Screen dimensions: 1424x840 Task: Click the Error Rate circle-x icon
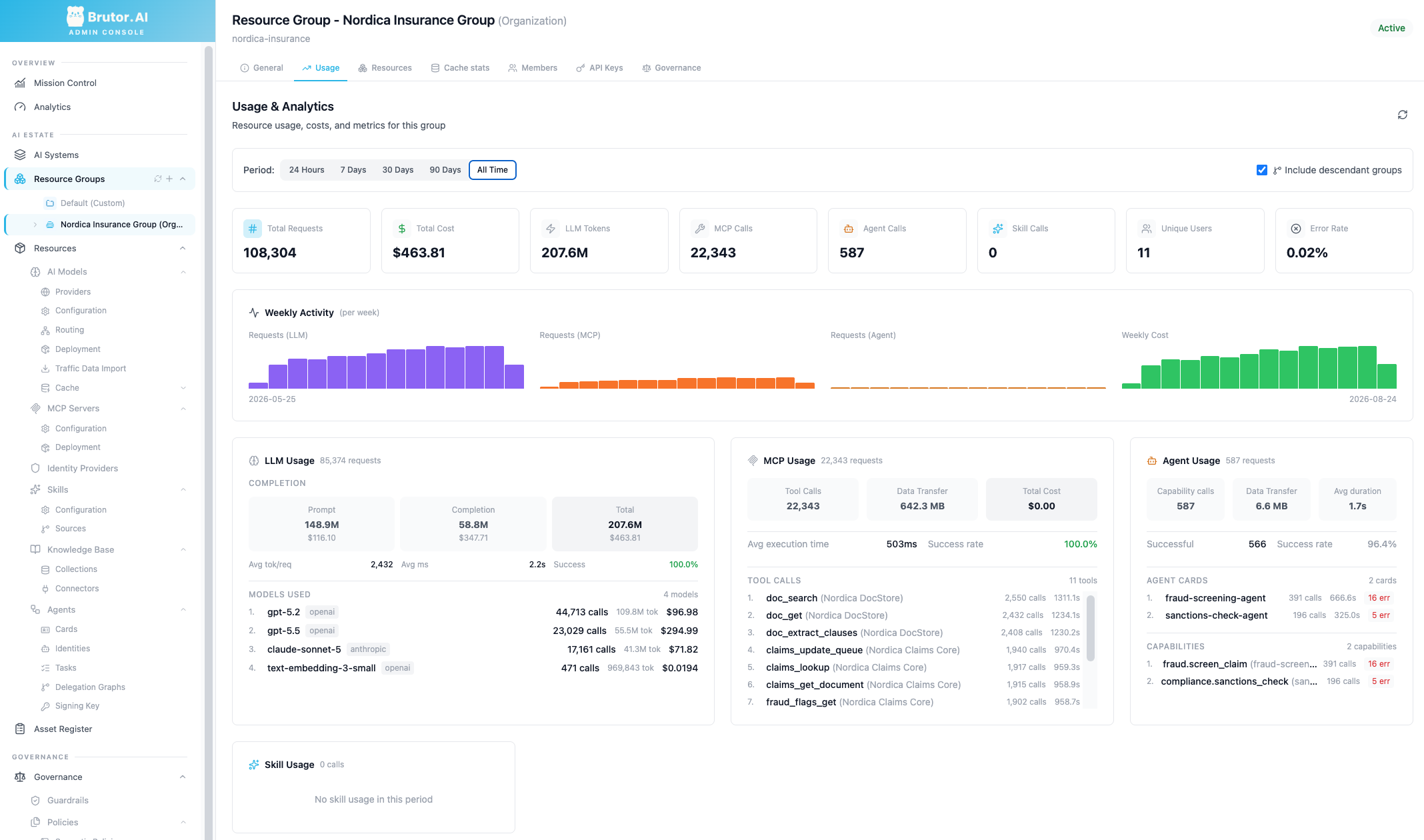point(1295,229)
